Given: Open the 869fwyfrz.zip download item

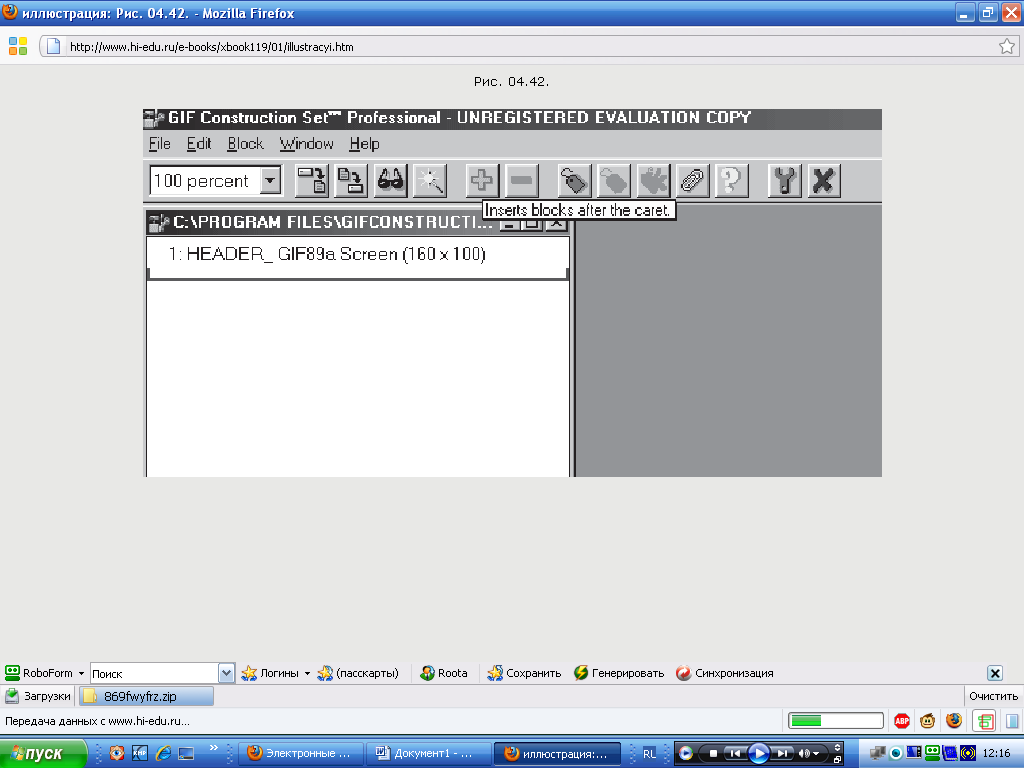Looking at the screenshot, I should coord(147,696).
